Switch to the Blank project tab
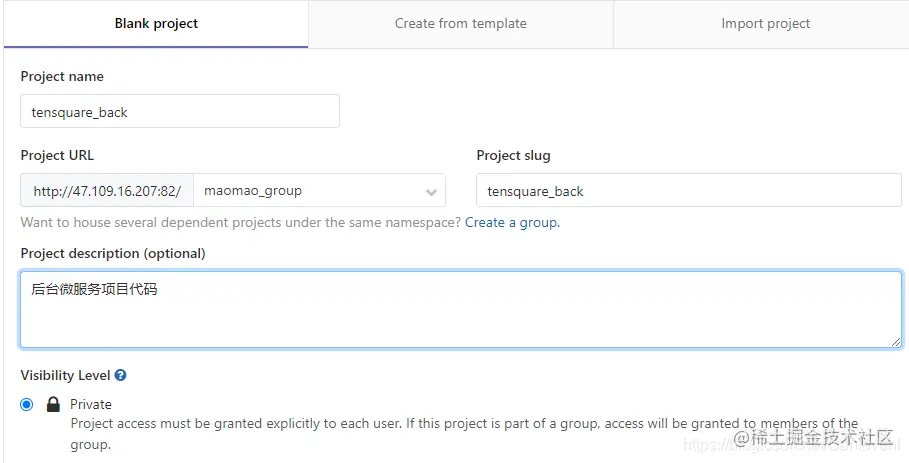Viewport: 909px width, 463px height. (156, 24)
